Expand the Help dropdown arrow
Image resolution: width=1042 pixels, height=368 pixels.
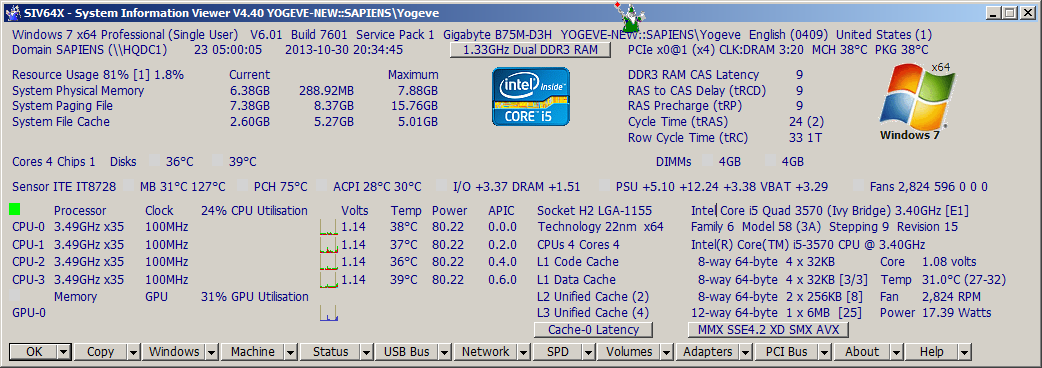pyautogui.click(x=965, y=352)
